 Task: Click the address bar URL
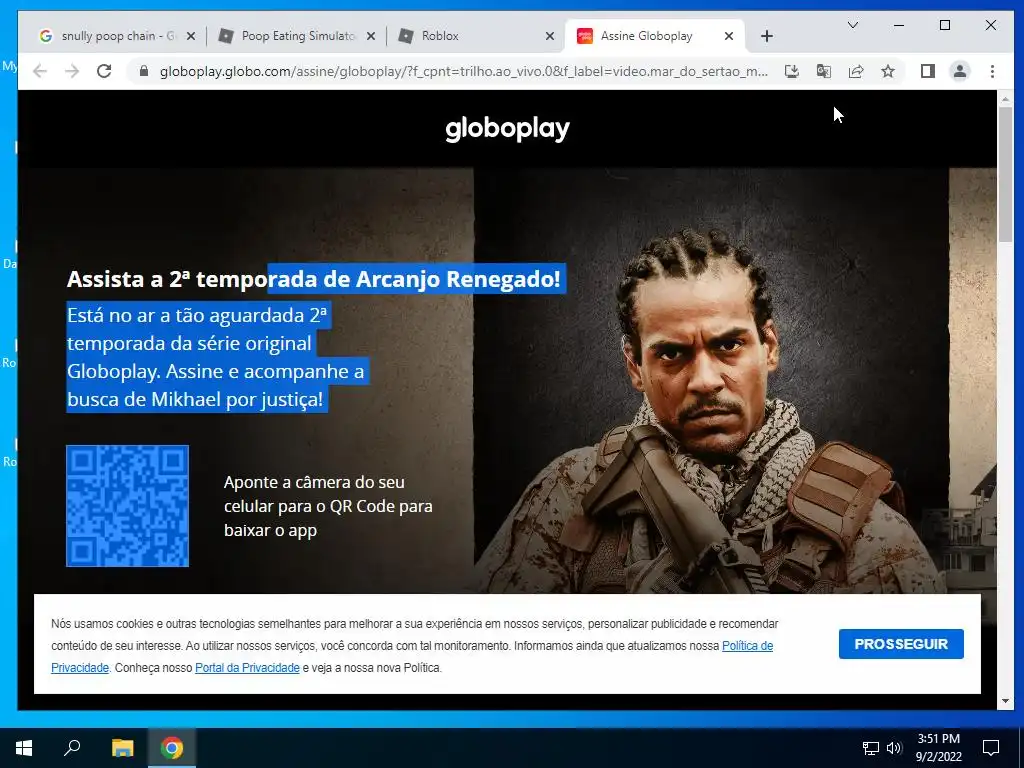(464, 71)
